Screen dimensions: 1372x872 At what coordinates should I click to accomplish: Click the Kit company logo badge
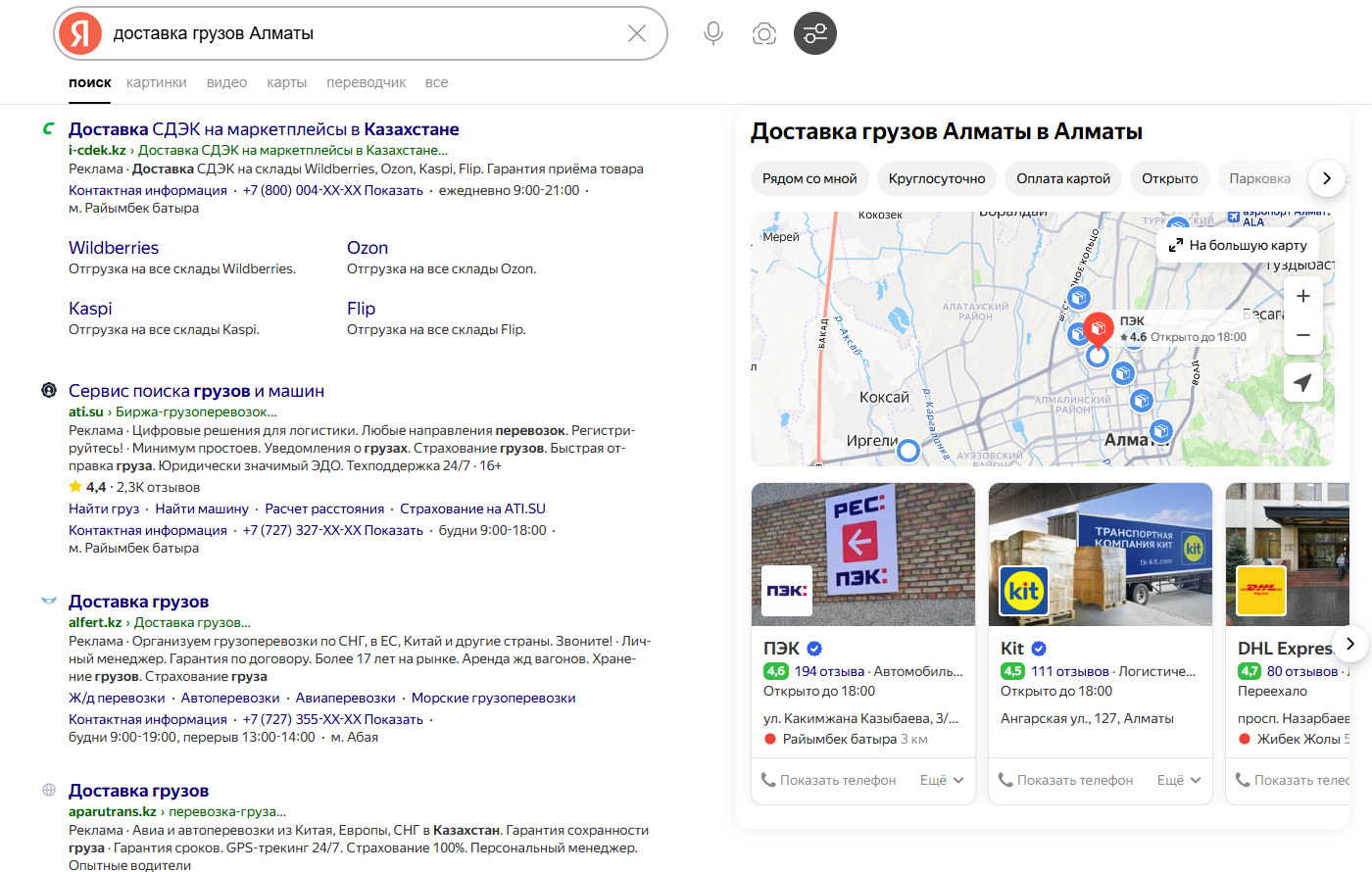coord(1024,591)
